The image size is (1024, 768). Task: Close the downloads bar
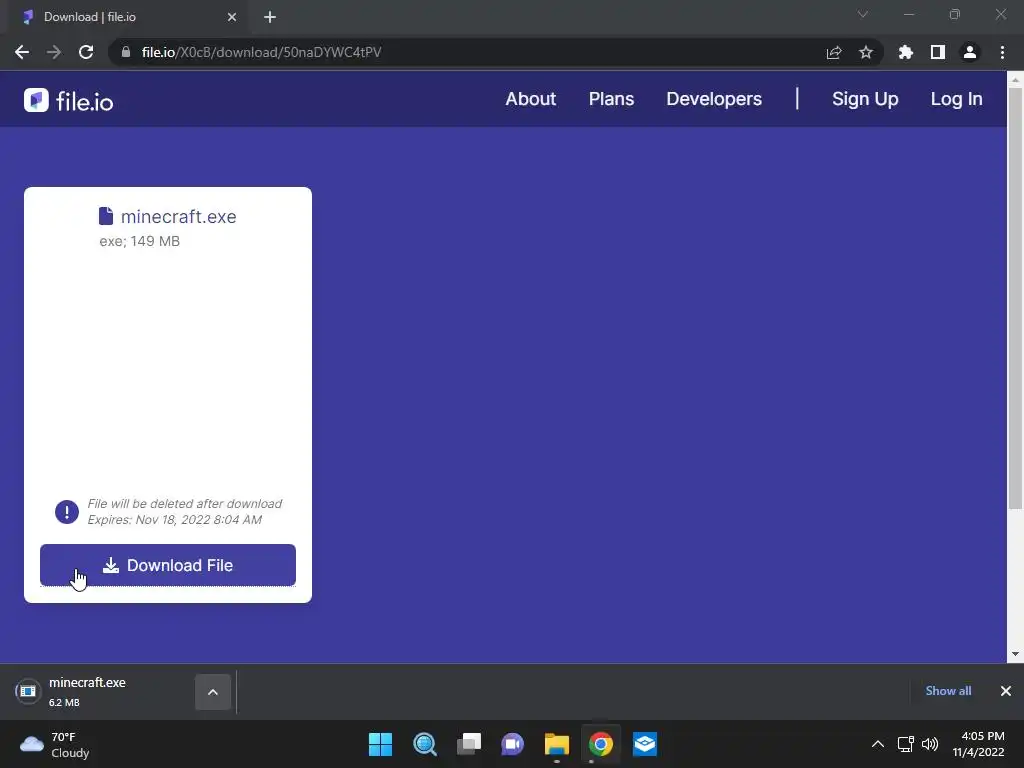point(1006,691)
